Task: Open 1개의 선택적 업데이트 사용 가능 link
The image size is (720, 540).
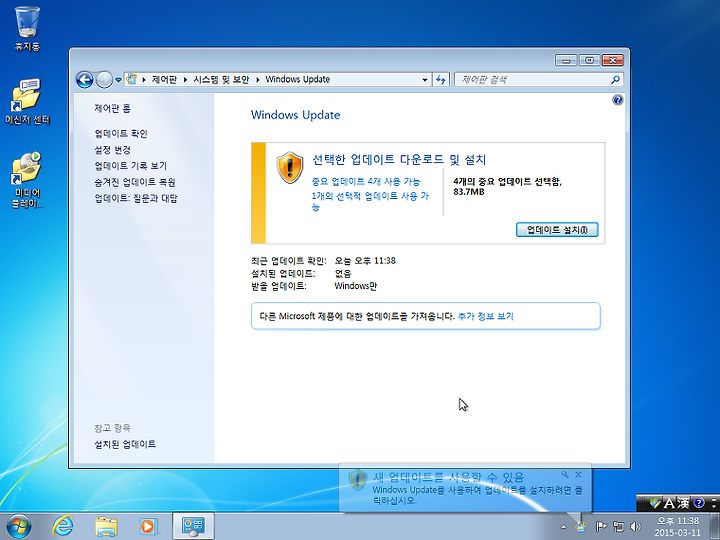Action: (370, 201)
